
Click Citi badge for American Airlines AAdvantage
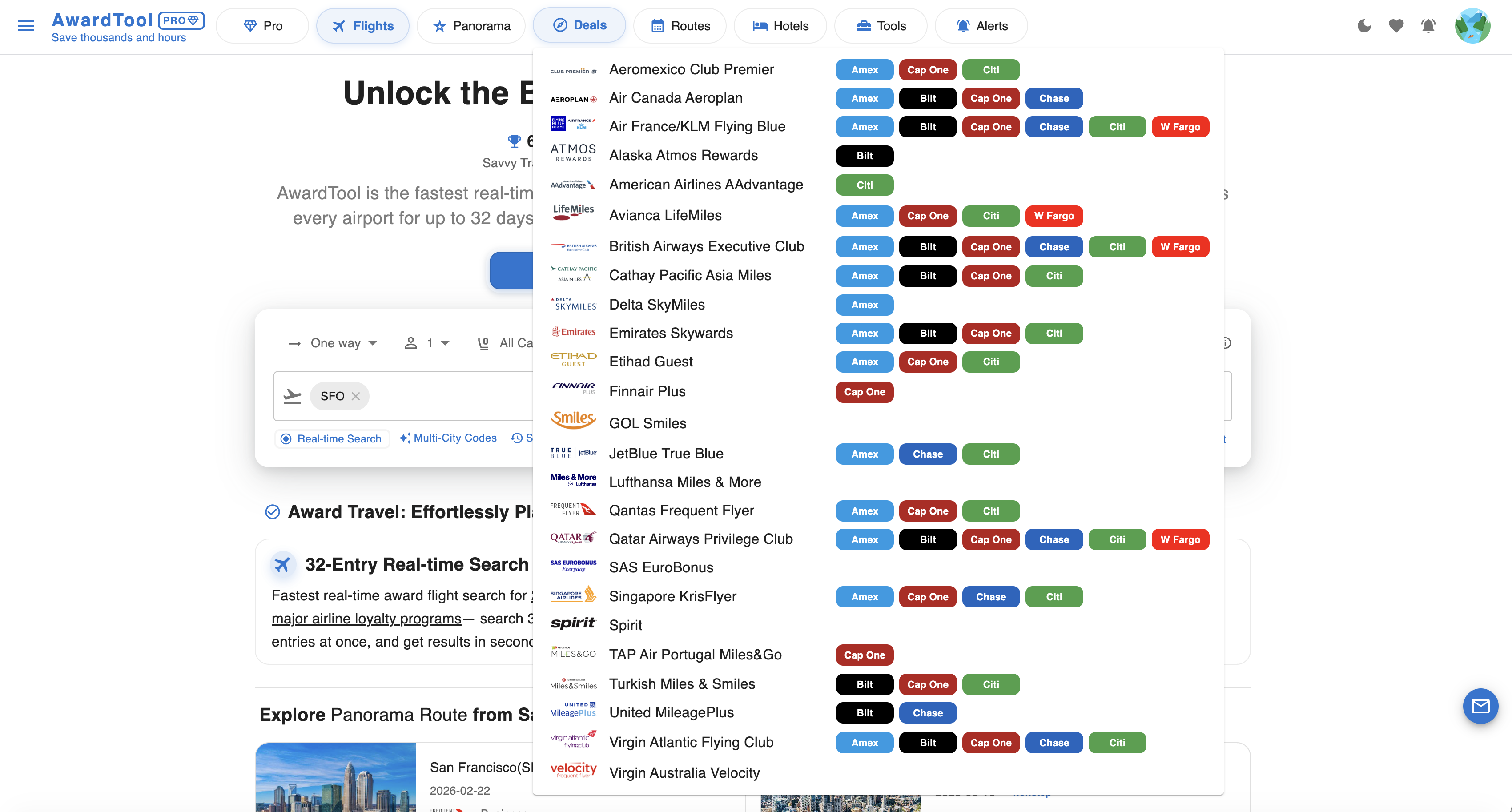tap(865, 185)
